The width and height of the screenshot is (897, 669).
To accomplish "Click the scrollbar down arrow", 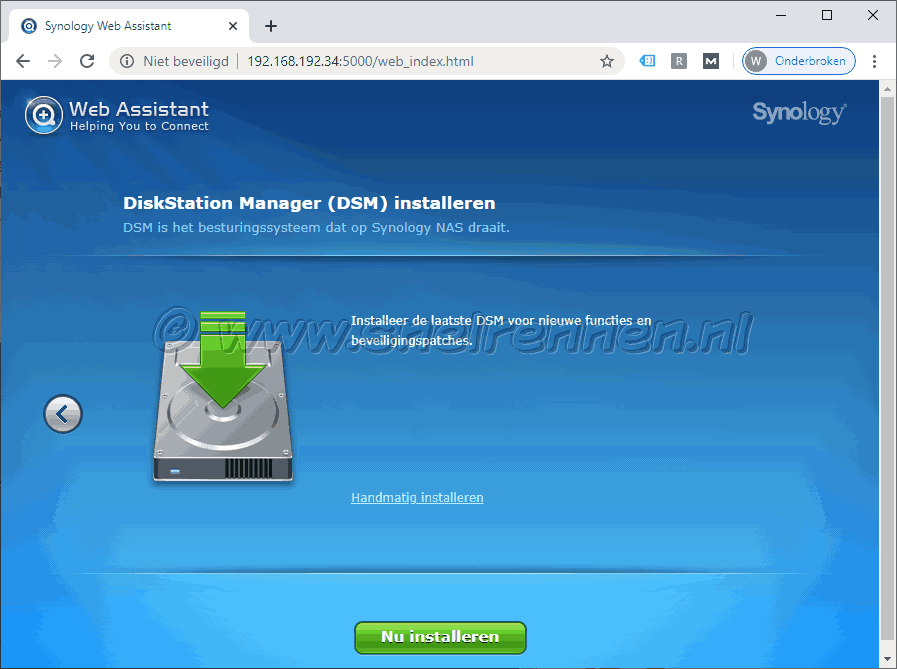I will pos(887,658).
